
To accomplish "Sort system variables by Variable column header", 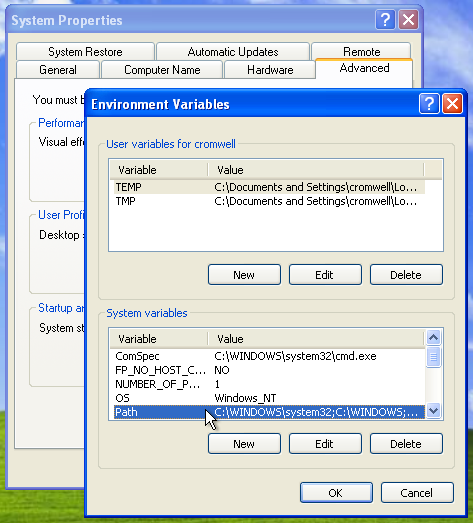I will tap(159, 339).
